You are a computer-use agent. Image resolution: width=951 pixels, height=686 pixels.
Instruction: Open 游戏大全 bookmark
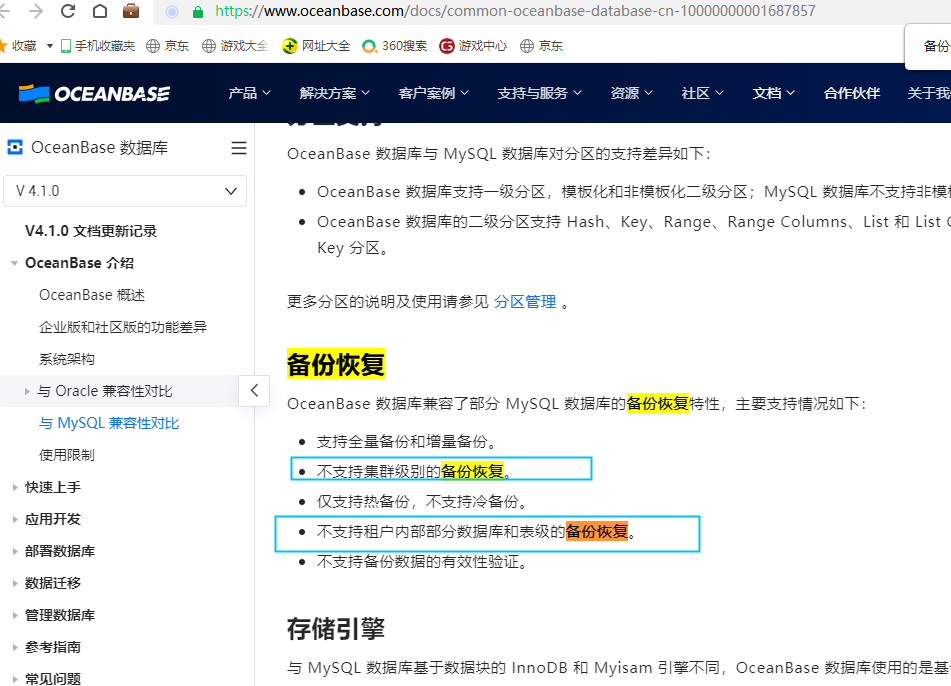(235, 45)
